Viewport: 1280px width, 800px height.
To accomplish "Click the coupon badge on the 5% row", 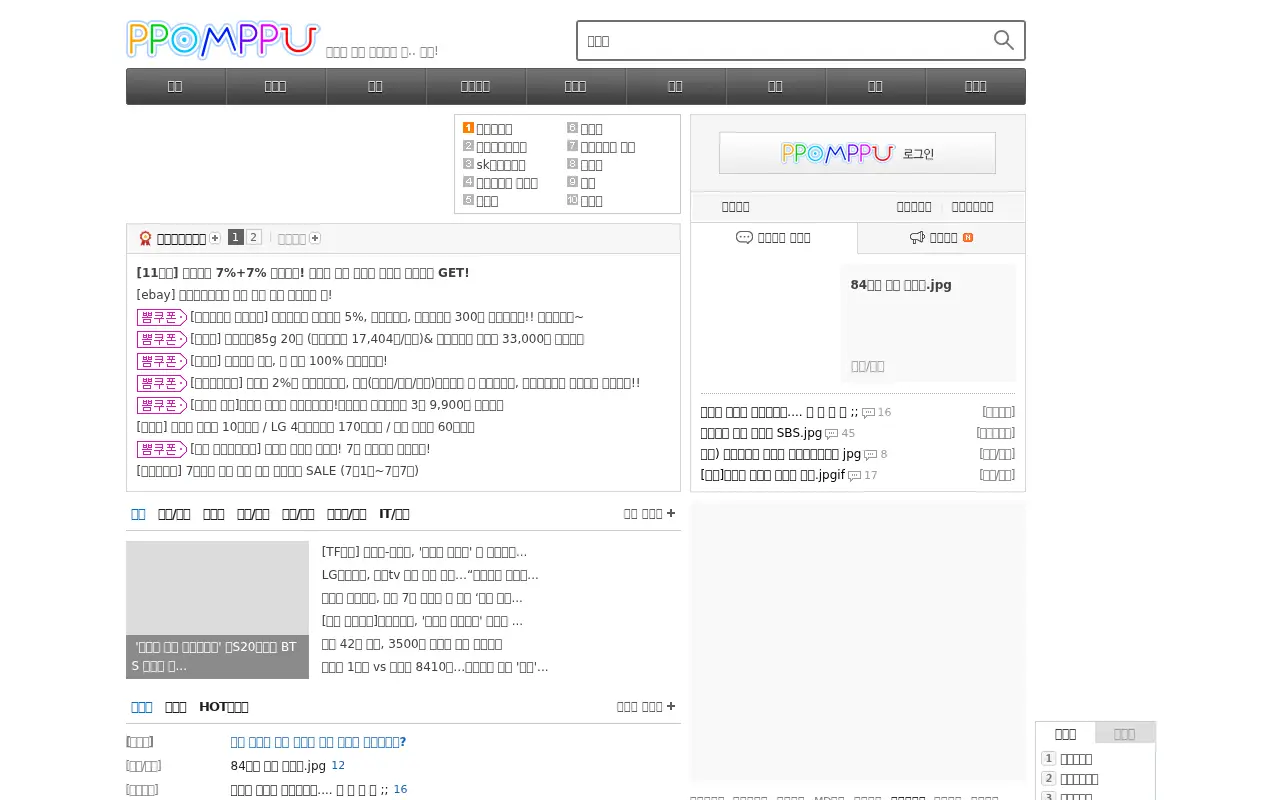I will tap(162, 317).
